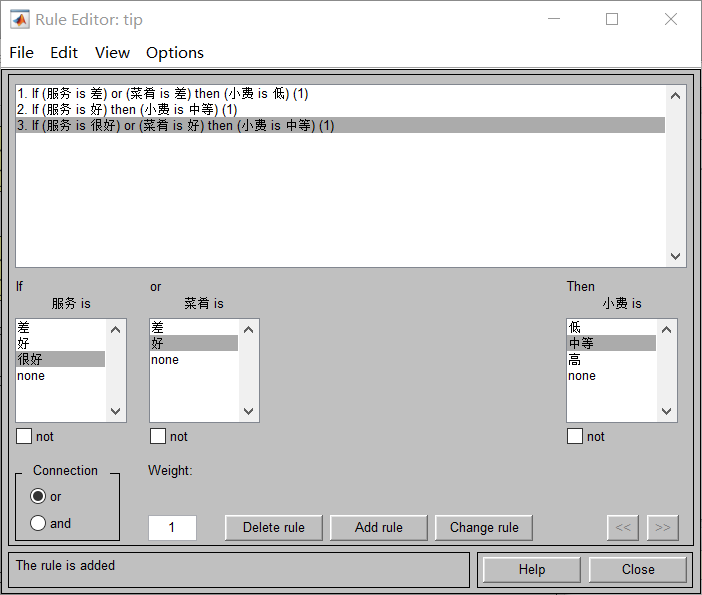
Task: Click down arrow of 小费 list scrollbar
Action: click(666, 411)
